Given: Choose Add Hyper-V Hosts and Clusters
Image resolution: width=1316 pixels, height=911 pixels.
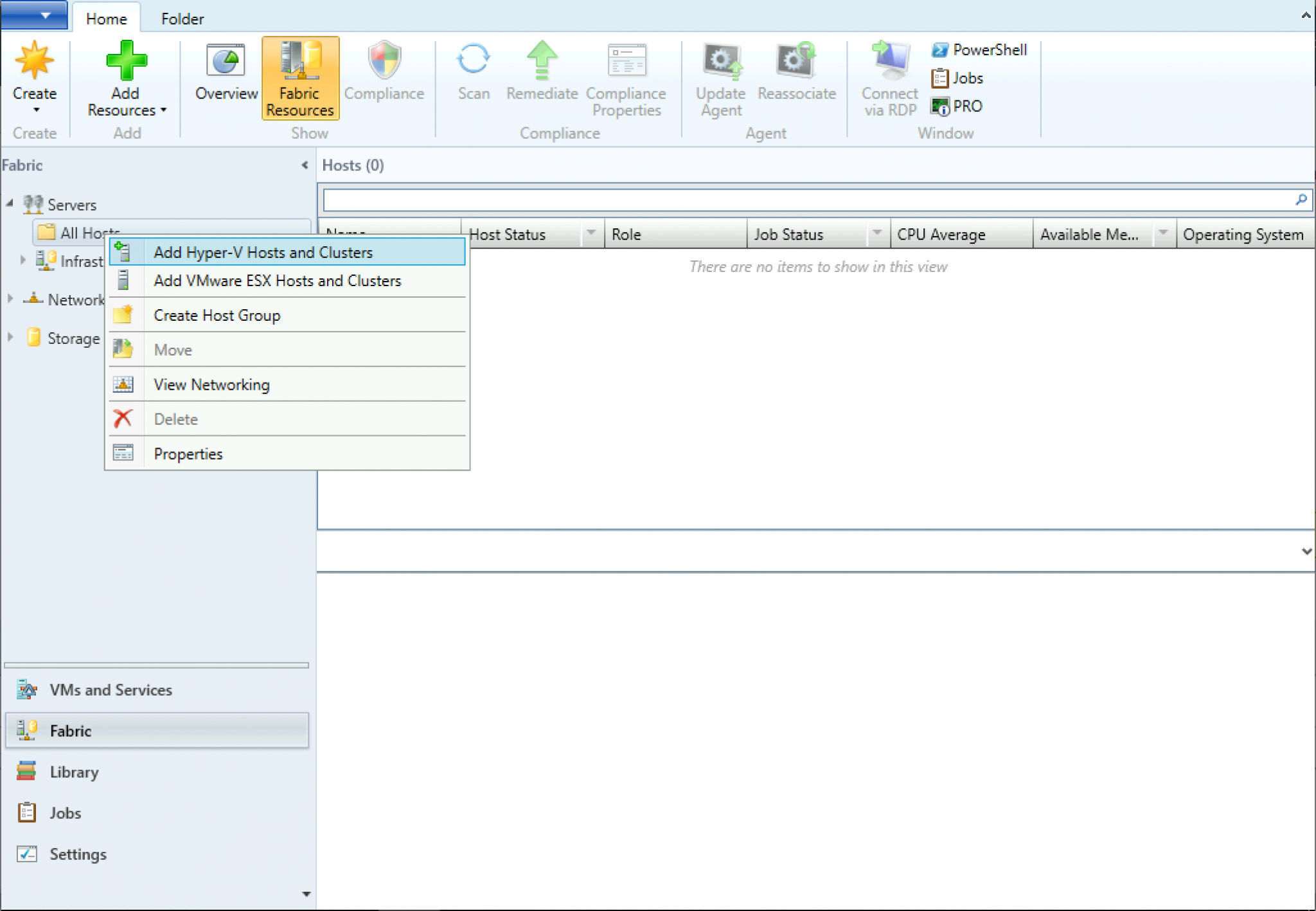Looking at the screenshot, I should click(263, 252).
